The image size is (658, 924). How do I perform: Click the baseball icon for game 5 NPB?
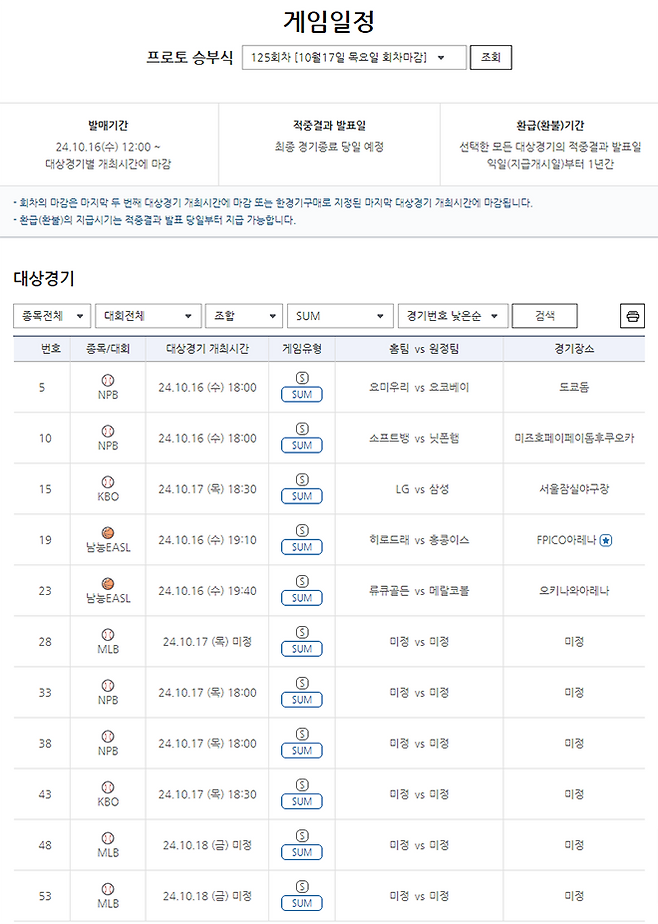point(108,380)
